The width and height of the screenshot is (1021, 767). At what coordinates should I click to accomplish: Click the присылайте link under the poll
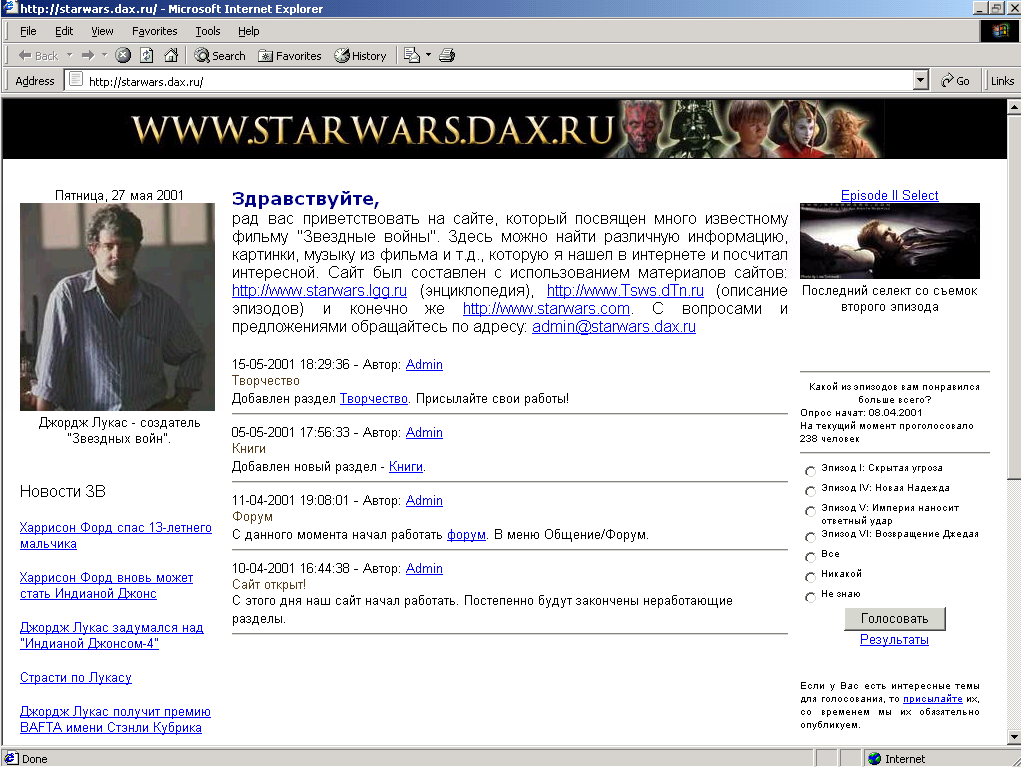tap(932, 699)
